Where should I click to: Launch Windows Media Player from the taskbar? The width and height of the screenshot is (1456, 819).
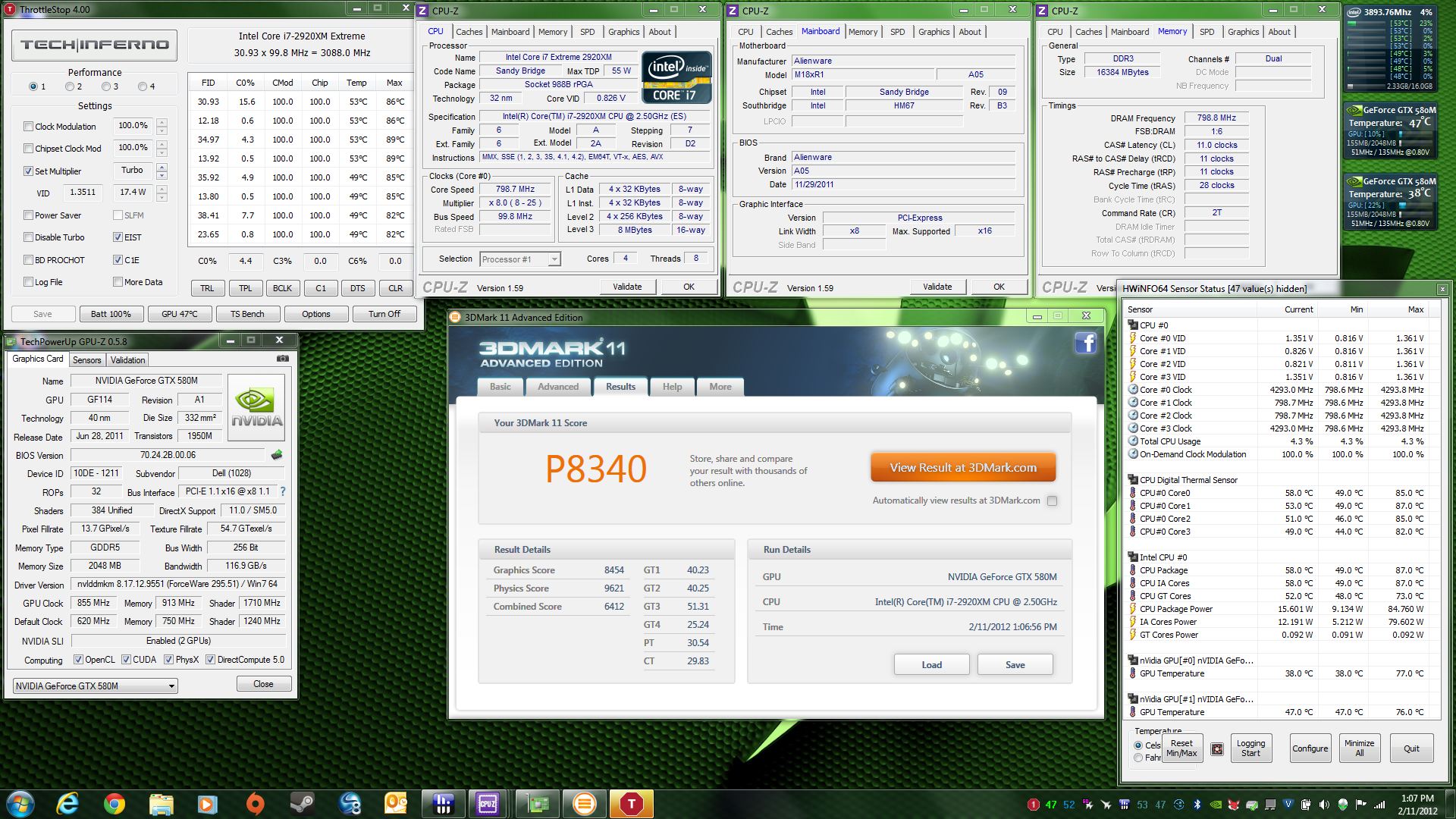click(207, 804)
